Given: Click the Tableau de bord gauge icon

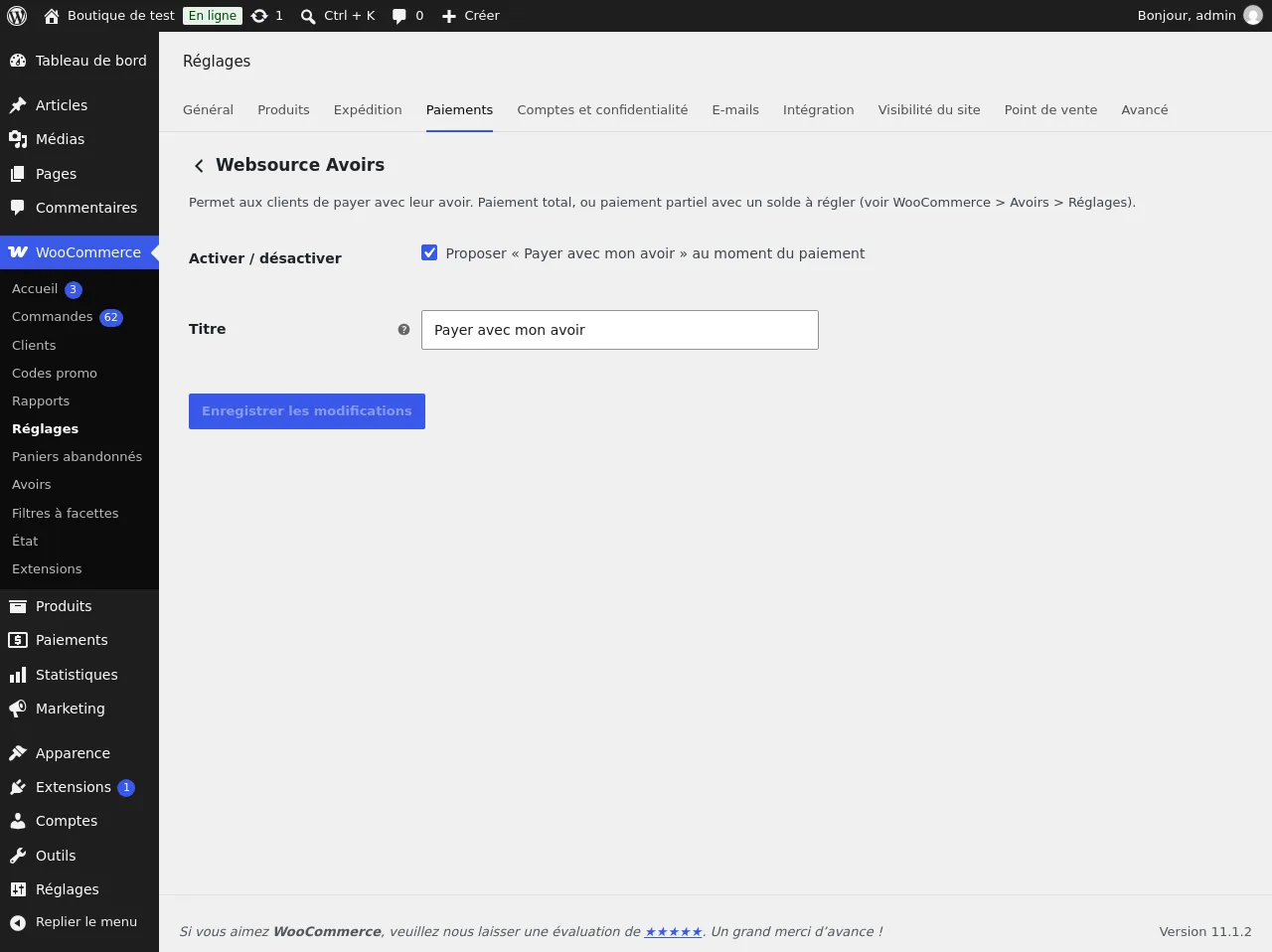Looking at the screenshot, I should (x=18, y=61).
